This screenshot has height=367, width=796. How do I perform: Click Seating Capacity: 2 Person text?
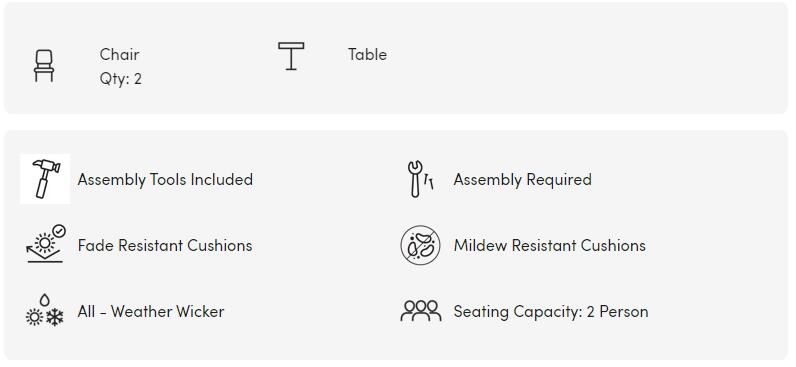tap(551, 312)
